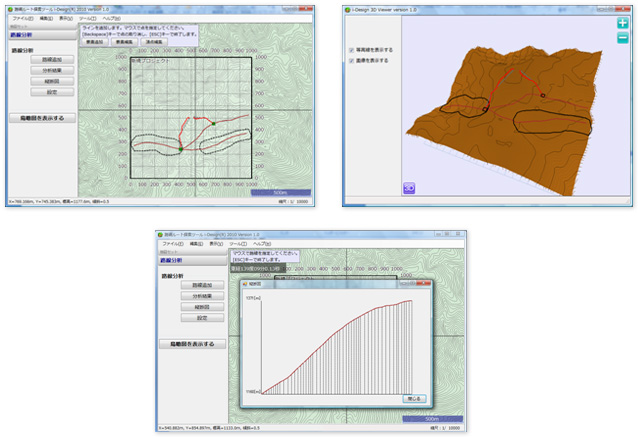The width and height of the screenshot is (638, 437).
Task: Click 閉じる button in the profile dialog
Action: [415, 397]
